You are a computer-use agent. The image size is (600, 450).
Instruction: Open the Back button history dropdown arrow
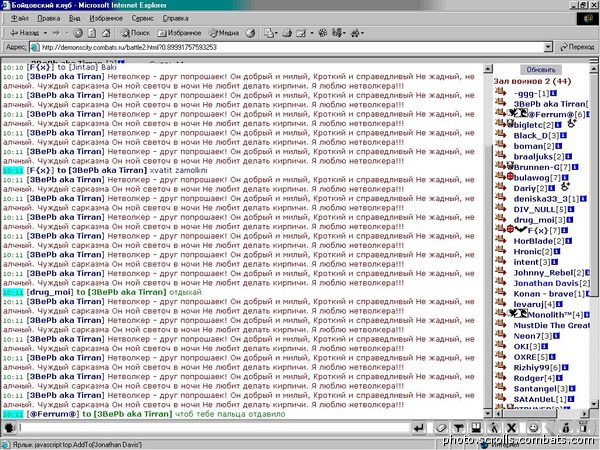pyautogui.click(x=45, y=33)
